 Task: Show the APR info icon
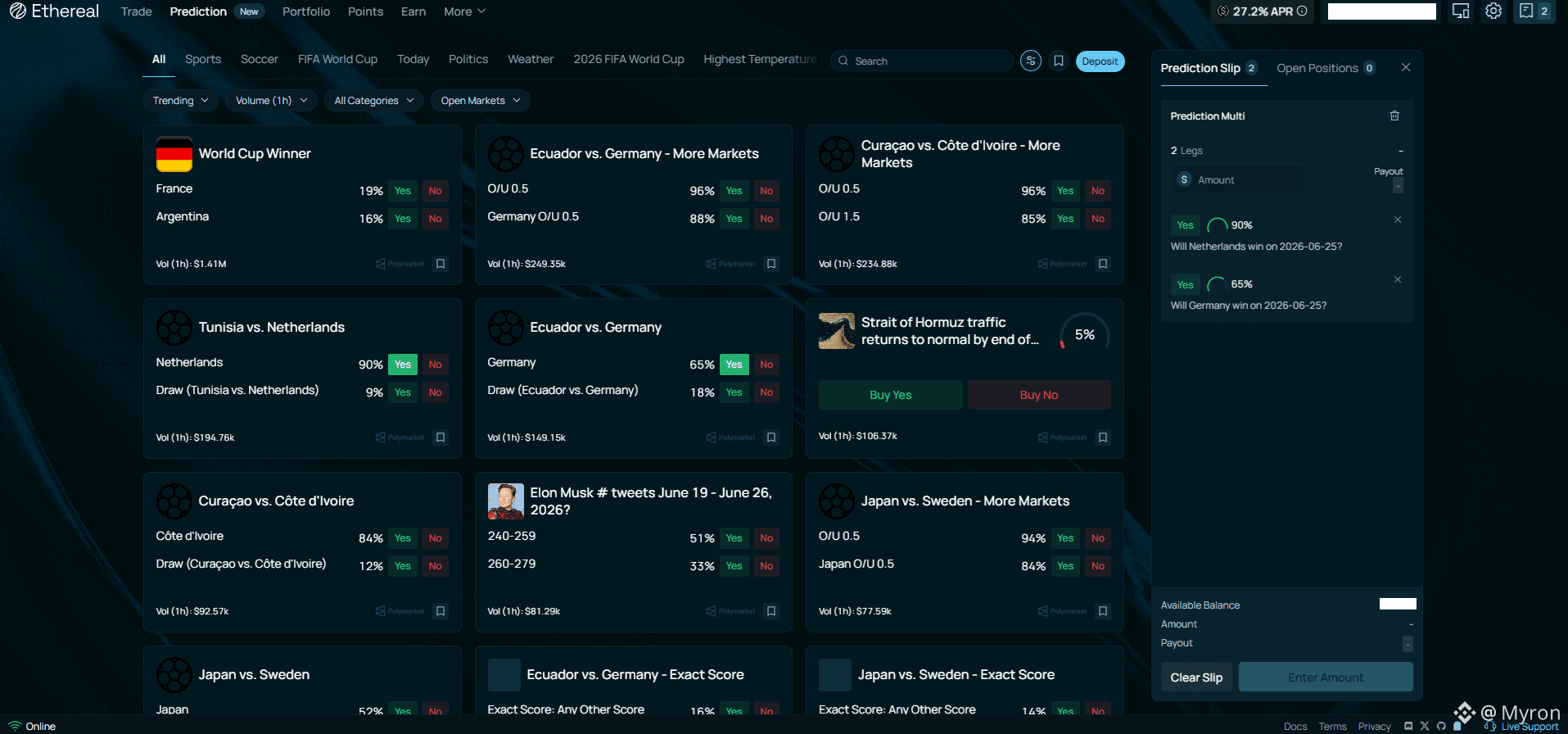[1302, 11]
